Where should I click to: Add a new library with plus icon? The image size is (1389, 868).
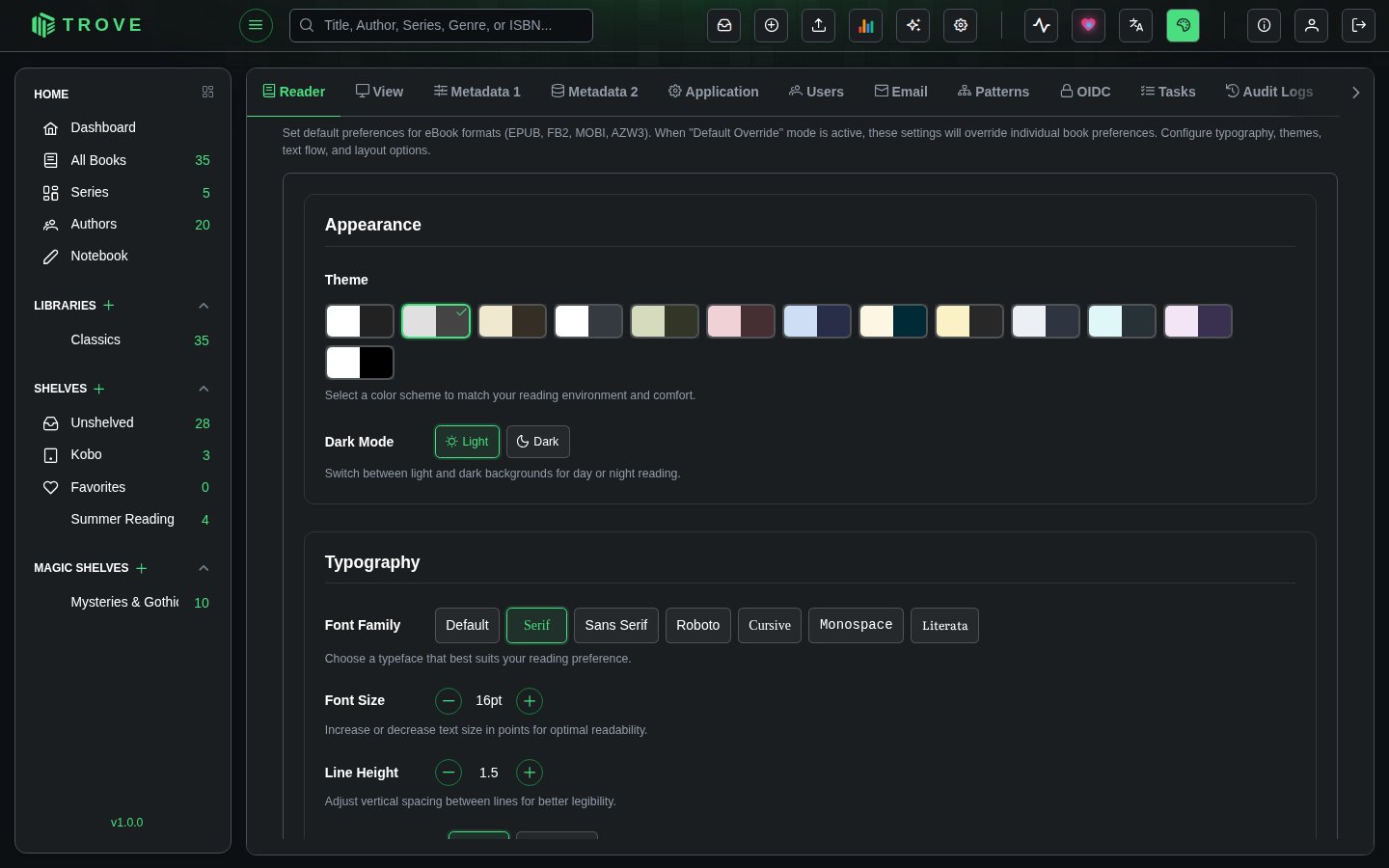click(x=109, y=305)
